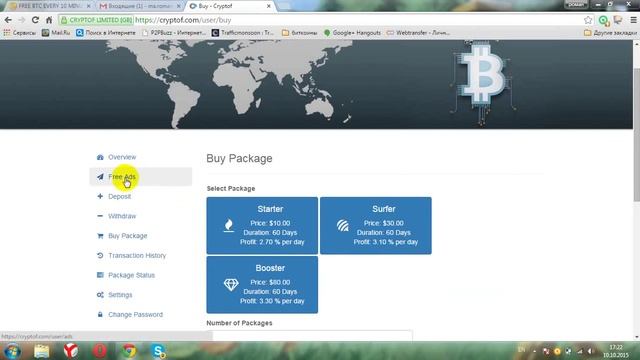Open the Google+ Hangouts bookmark
This screenshot has height=360, width=640.
tap(352, 33)
